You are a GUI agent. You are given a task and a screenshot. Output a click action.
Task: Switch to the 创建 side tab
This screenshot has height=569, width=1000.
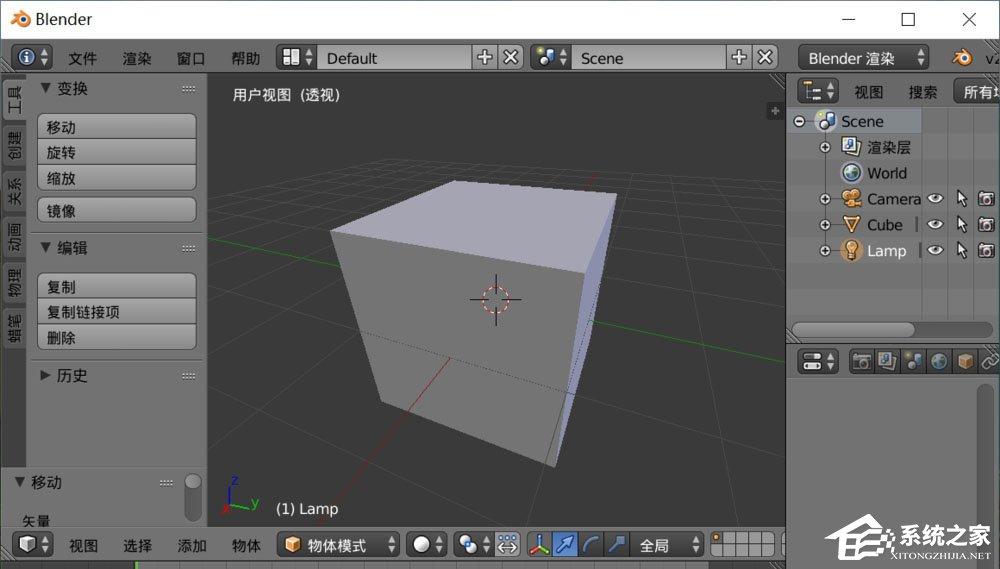[14, 146]
